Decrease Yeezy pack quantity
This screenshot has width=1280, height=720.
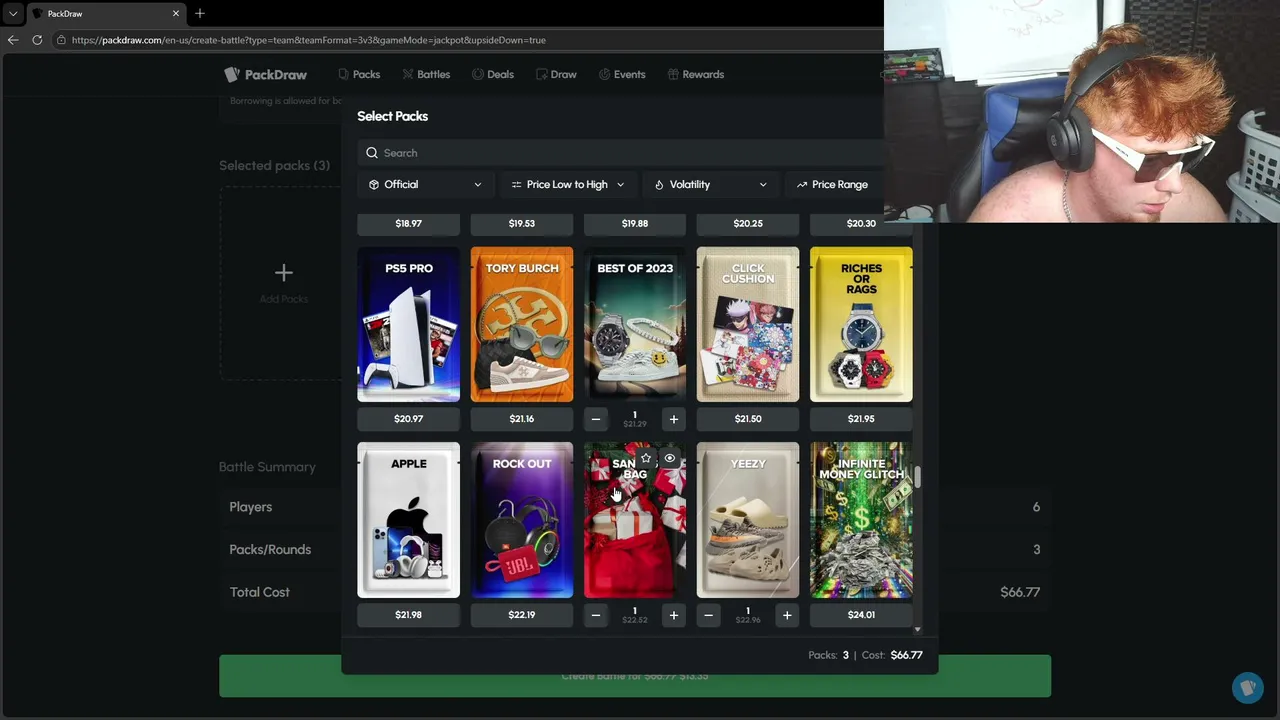[x=709, y=615]
